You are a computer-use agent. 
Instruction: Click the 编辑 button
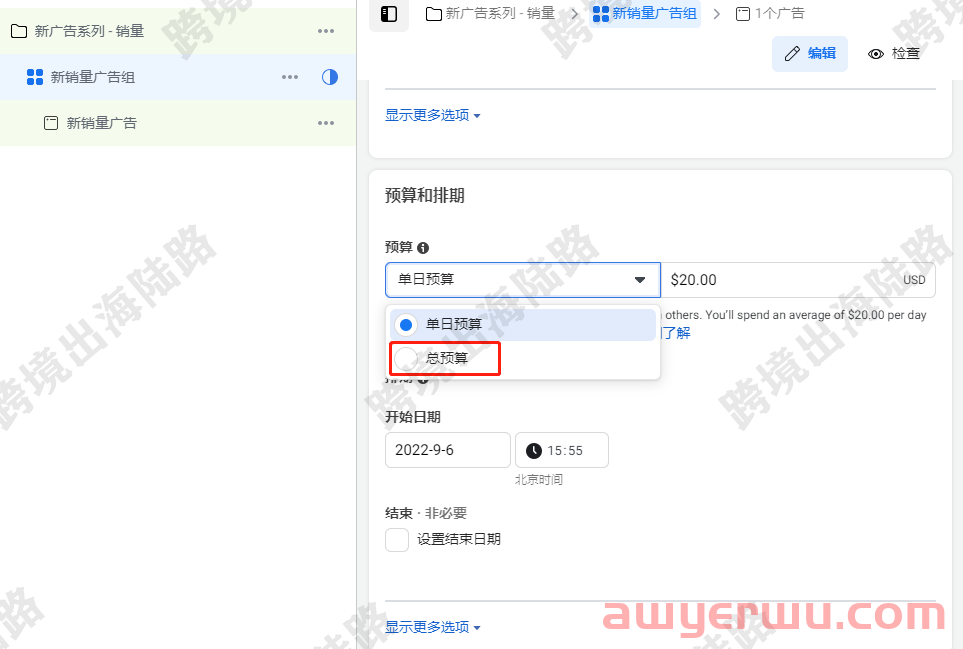point(809,53)
